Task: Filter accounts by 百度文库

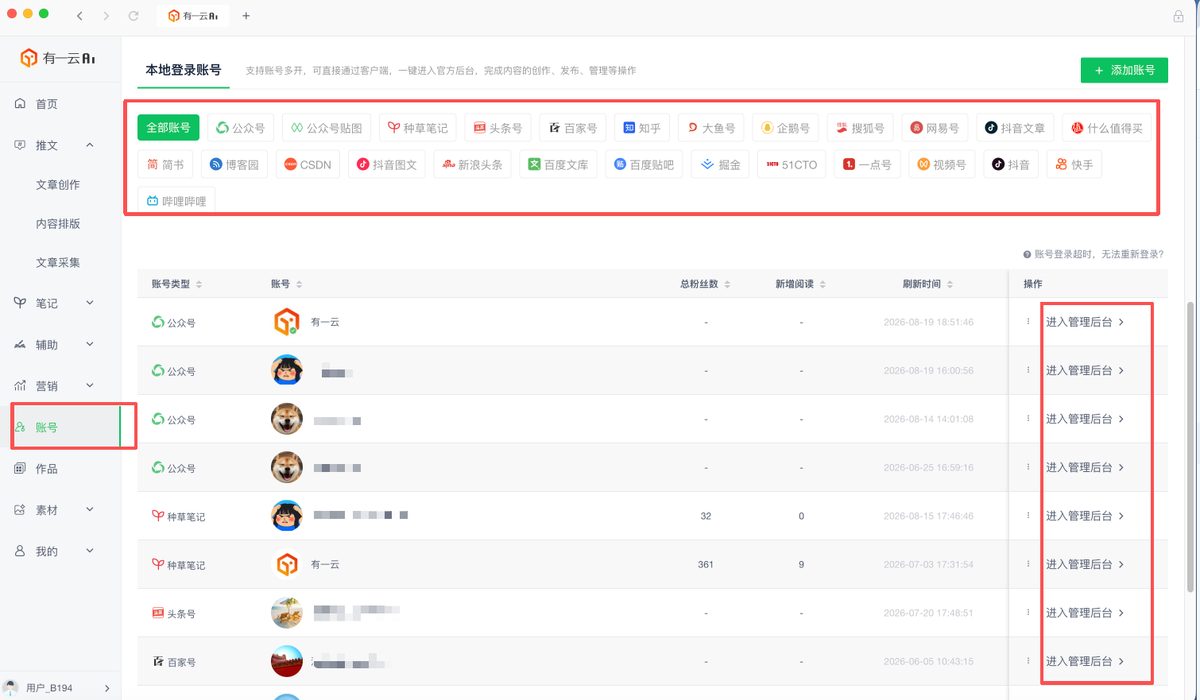Action: tap(558, 165)
